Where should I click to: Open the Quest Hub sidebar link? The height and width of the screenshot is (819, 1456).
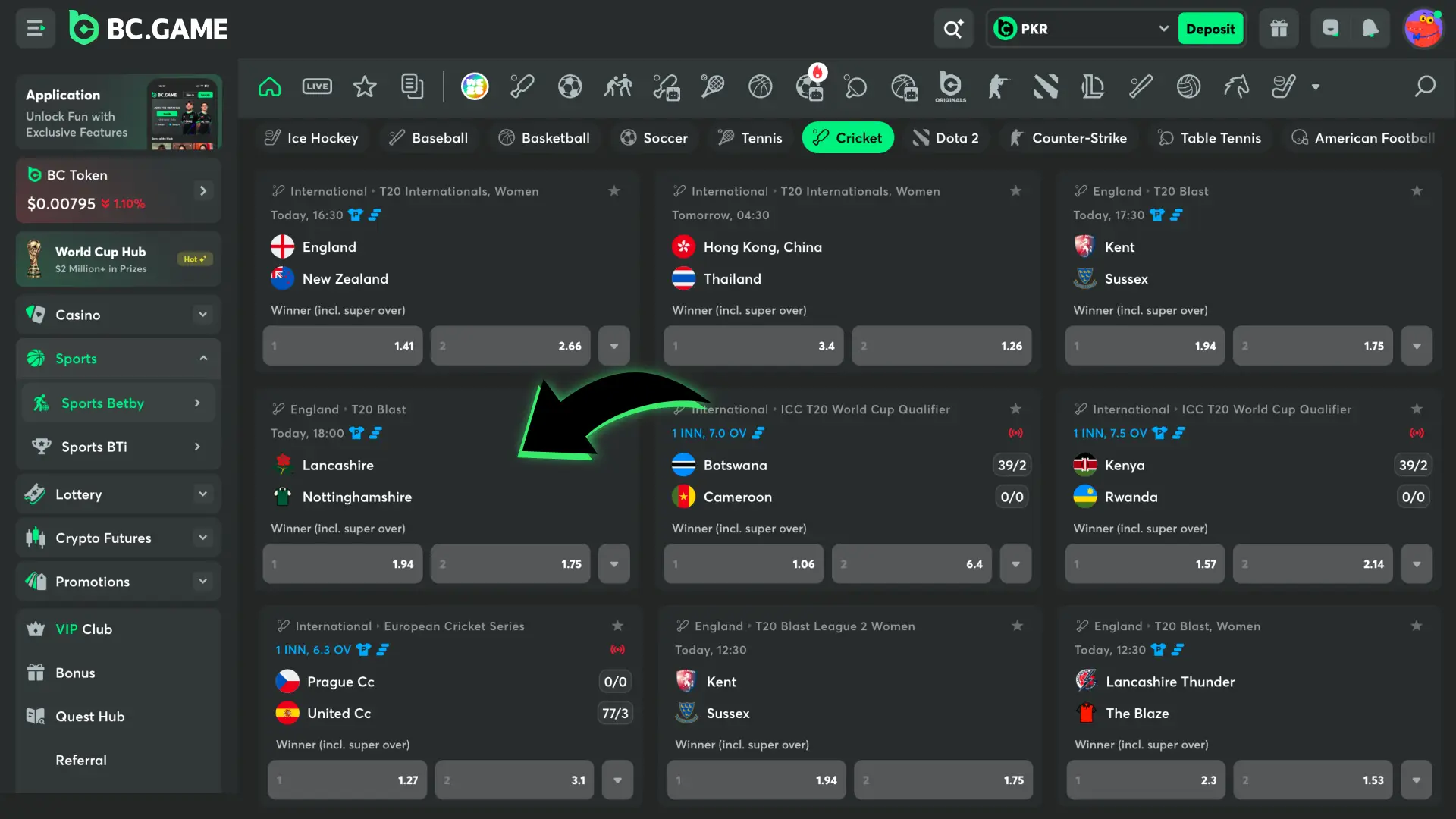pos(118,717)
